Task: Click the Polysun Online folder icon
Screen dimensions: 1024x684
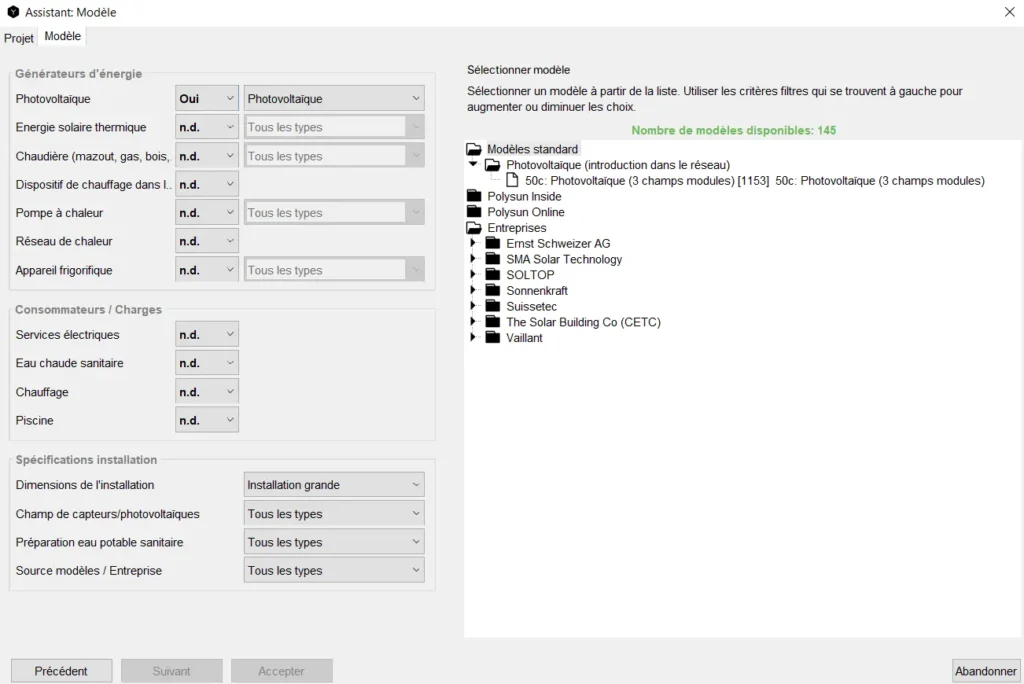Action: click(x=474, y=212)
